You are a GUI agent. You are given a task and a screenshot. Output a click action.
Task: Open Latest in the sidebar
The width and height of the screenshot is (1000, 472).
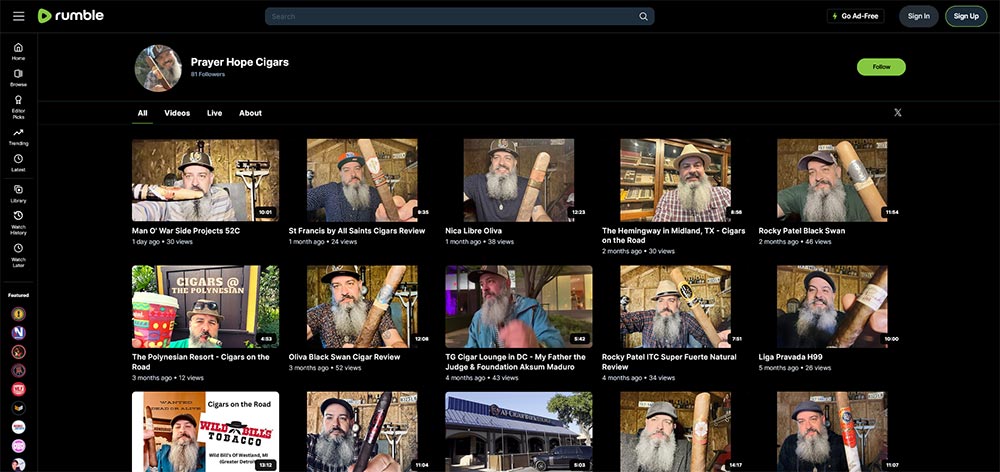point(18,163)
